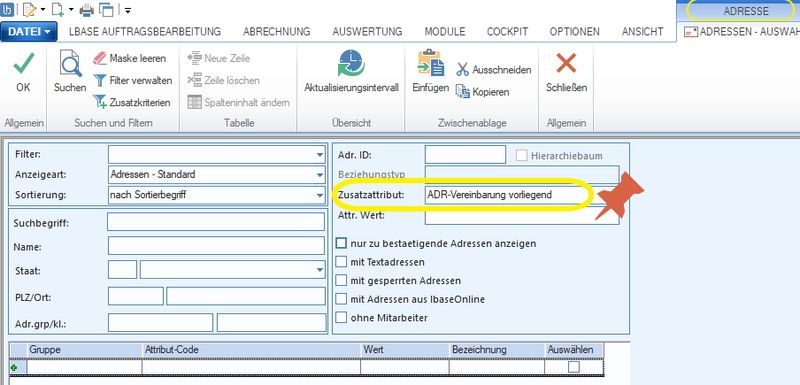Check mit gesperrten Adressen option
This screenshot has height=385, width=800.
[x=341, y=280]
